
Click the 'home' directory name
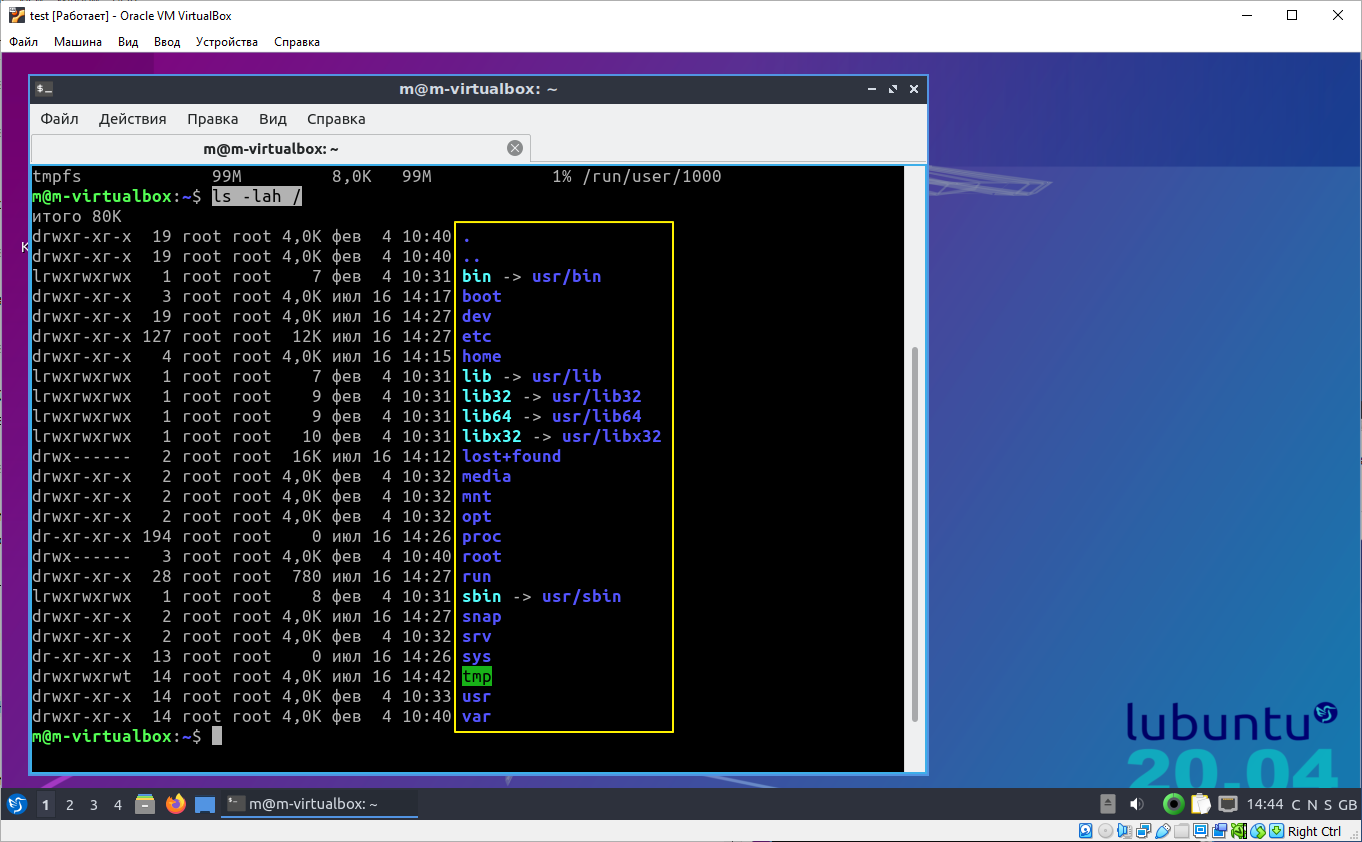tap(482, 356)
